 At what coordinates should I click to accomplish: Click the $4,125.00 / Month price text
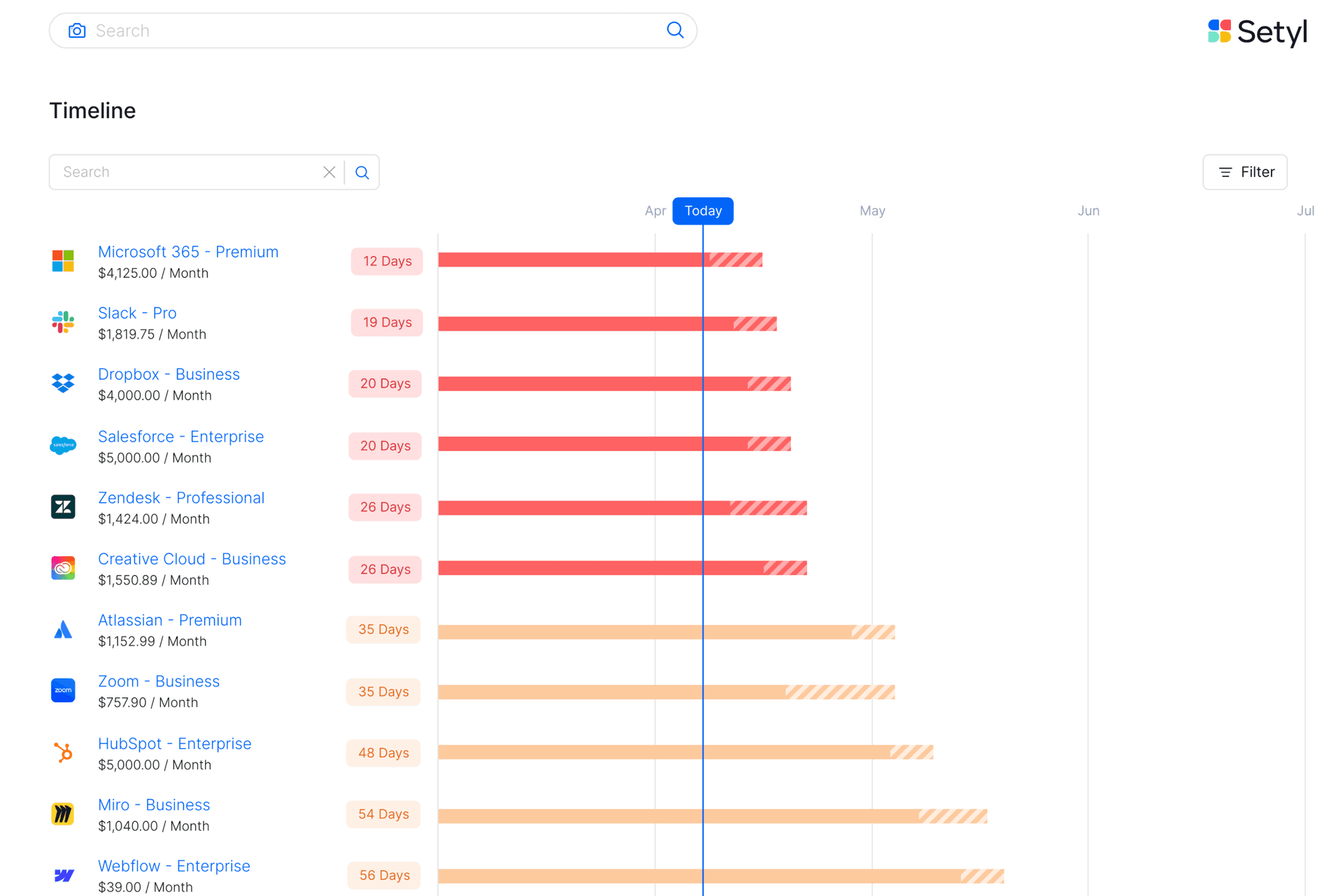(153, 273)
